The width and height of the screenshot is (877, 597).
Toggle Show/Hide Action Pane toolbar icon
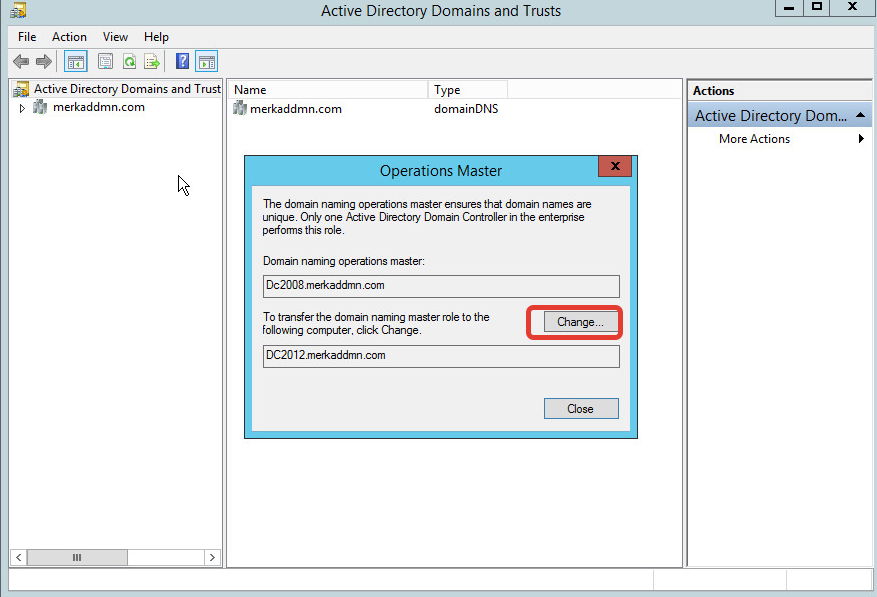point(206,62)
